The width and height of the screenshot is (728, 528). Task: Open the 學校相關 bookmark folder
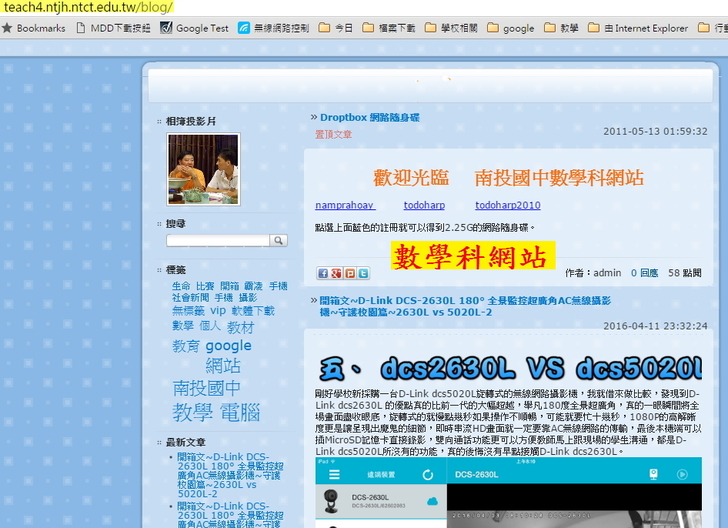(451, 28)
